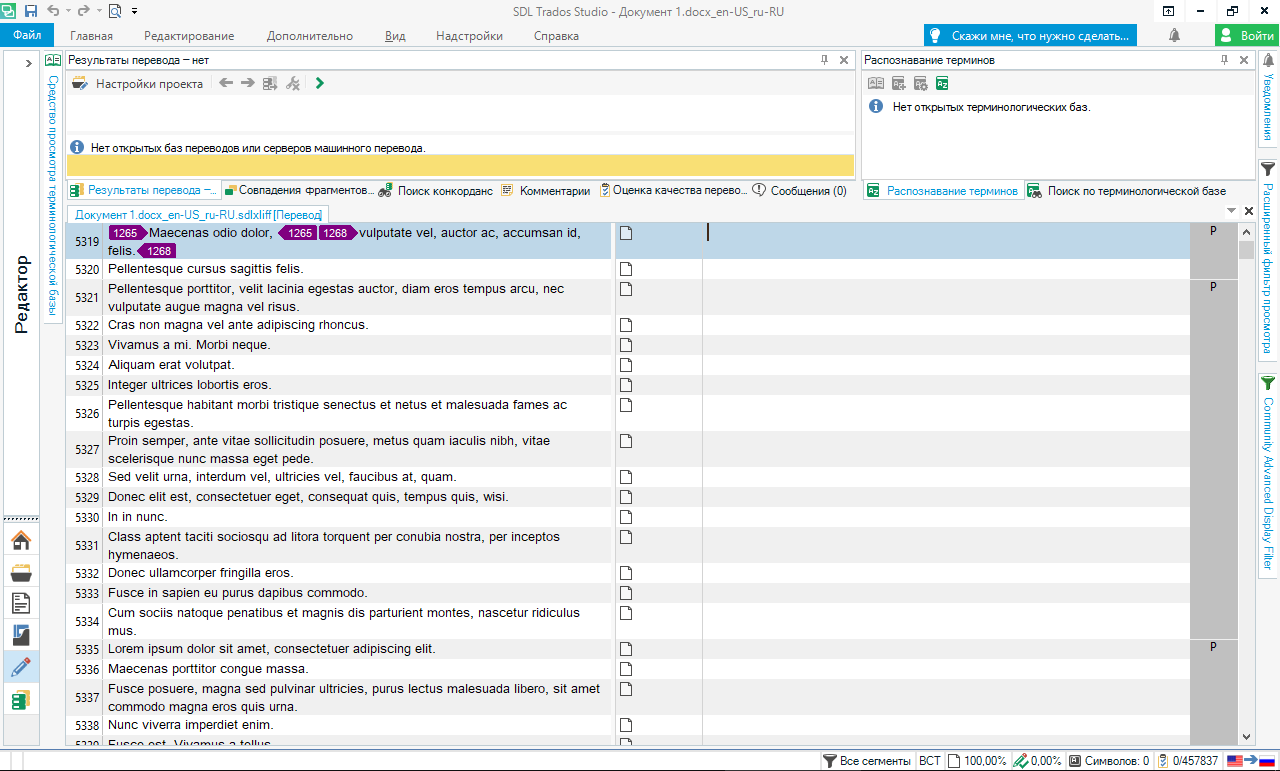Open Настройки проекта project settings
This screenshot has width=1280, height=771.
(148, 84)
